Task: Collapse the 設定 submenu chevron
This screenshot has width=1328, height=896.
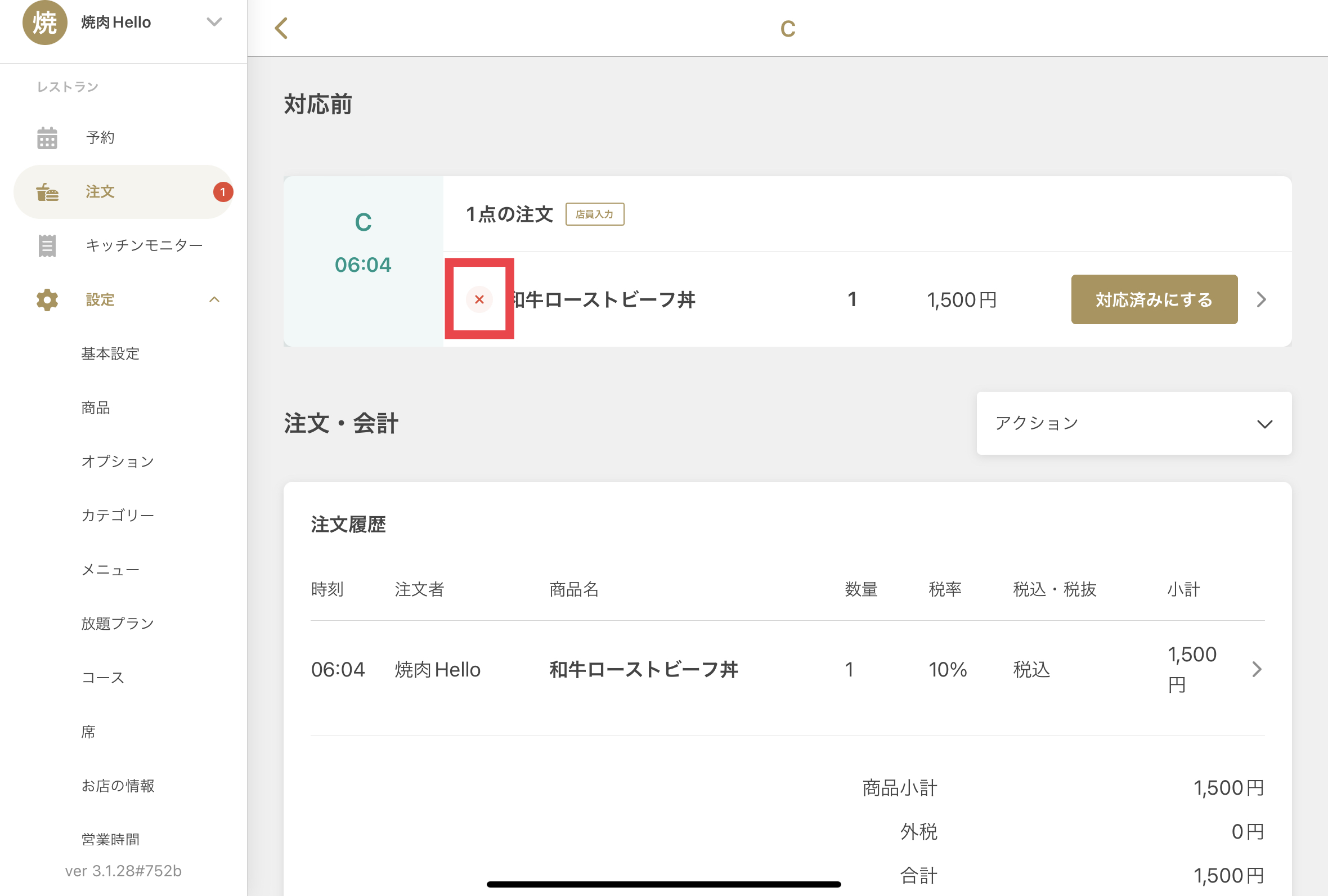Action: pos(214,299)
